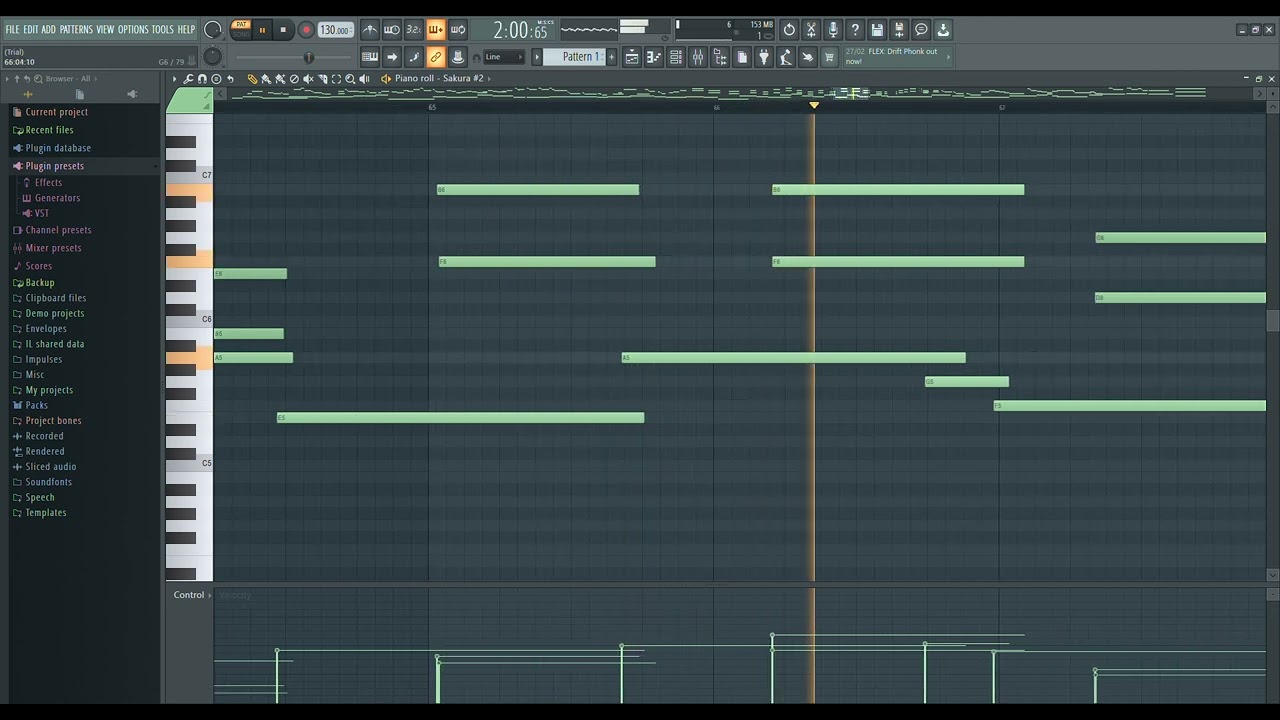Click the yellow playhead marker on timeline
This screenshot has height=720, width=1280.
[x=814, y=105]
